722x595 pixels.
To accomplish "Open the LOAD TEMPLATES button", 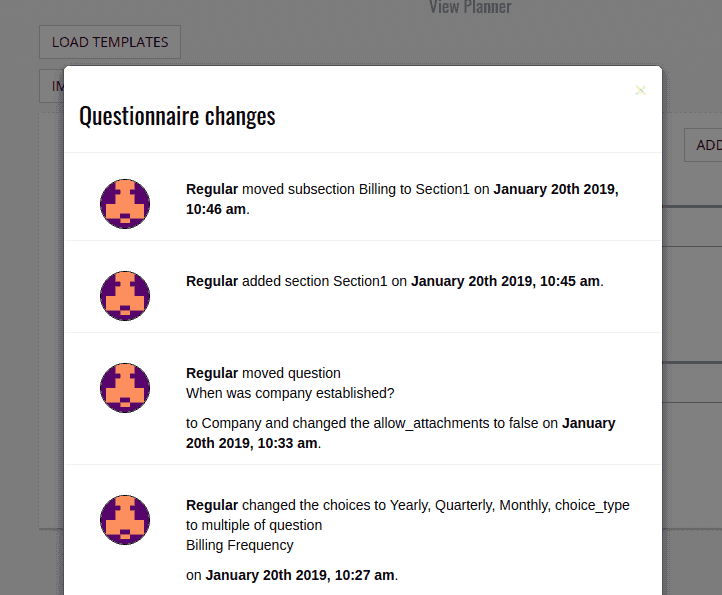I will pos(110,42).
